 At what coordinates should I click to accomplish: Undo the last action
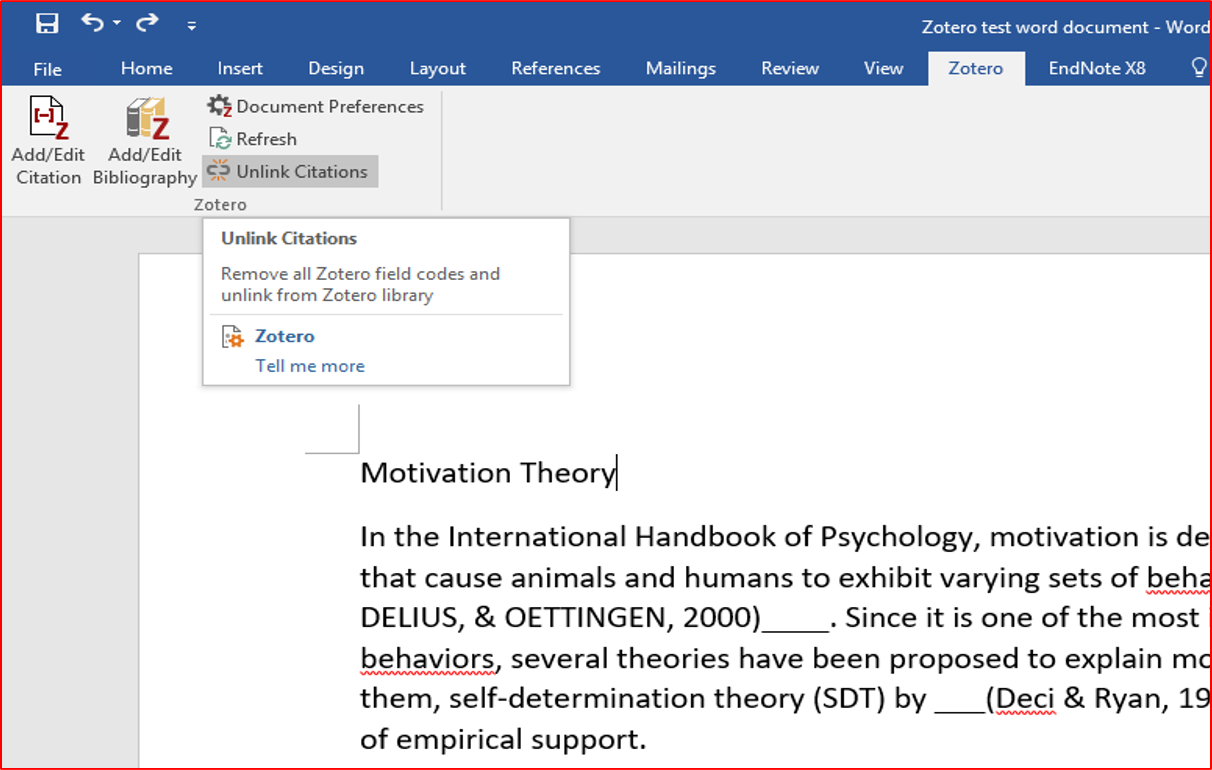(92, 23)
